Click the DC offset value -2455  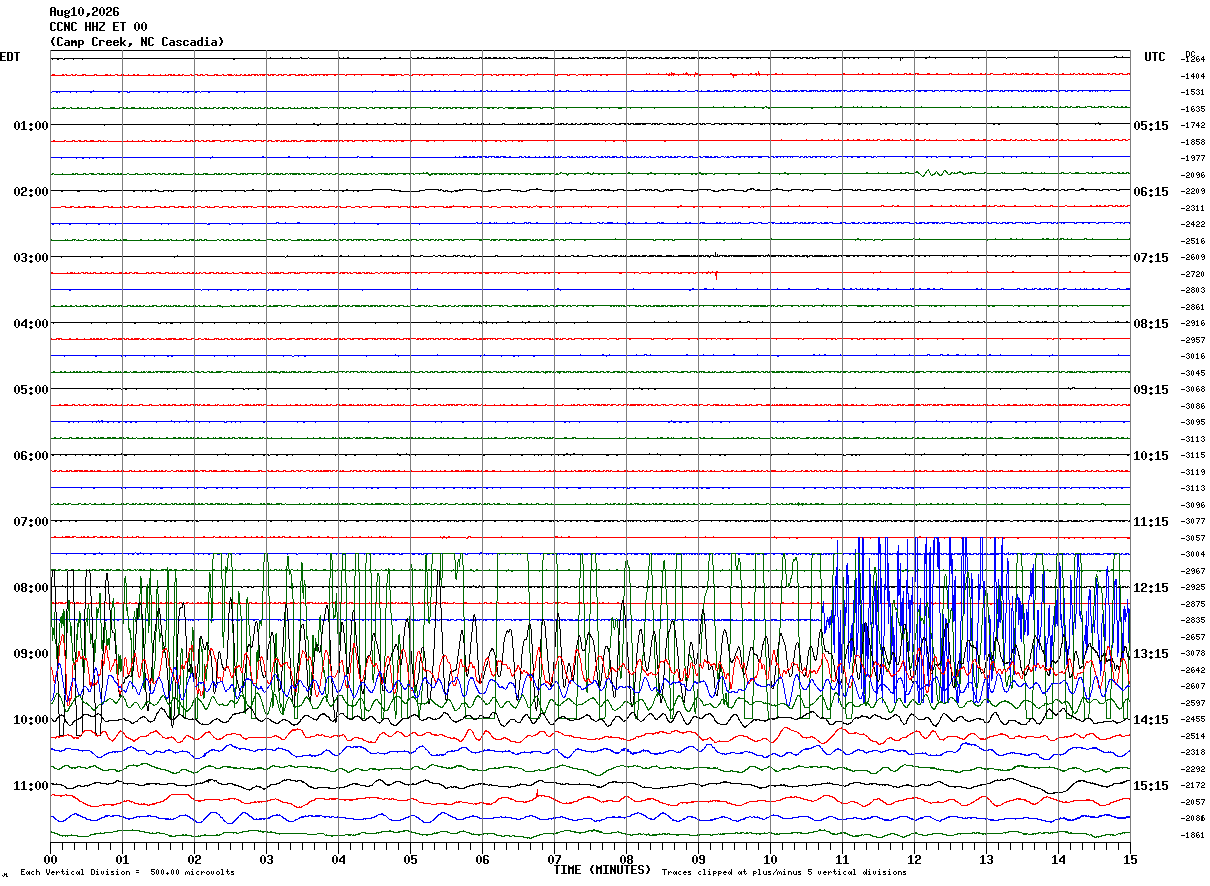pyautogui.click(x=1192, y=719)
